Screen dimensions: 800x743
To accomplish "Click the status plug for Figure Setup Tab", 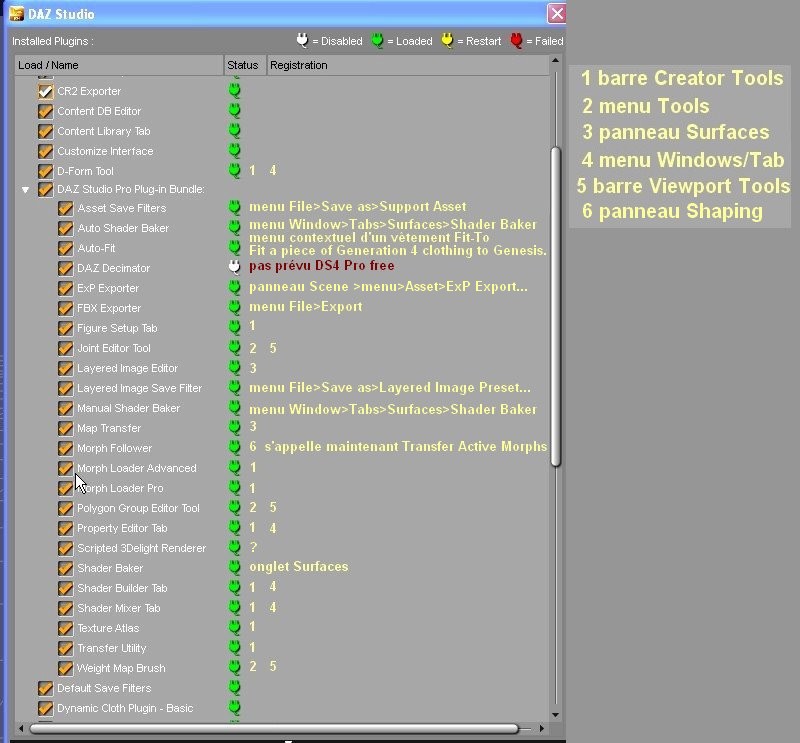I will (x=234, y=328).
